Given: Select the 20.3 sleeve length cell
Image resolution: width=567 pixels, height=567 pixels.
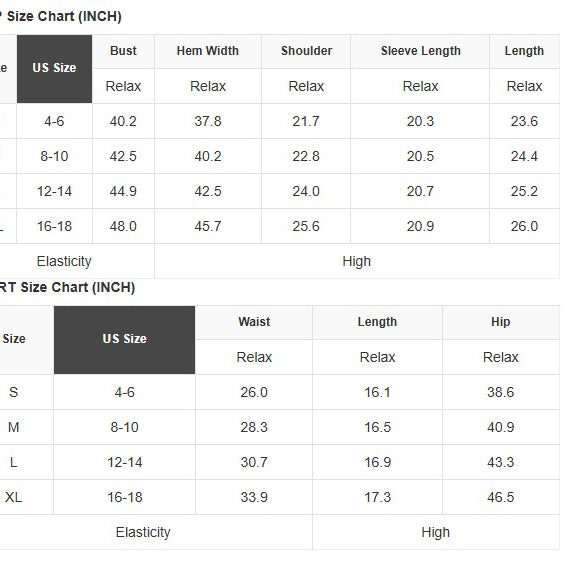Looking at the screenshot, I should pyautogui.click(x=420, y=121).
